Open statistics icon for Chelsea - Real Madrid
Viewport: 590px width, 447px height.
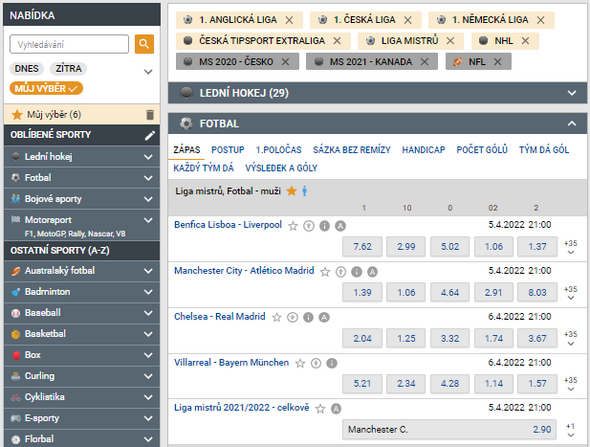(292, 318)
